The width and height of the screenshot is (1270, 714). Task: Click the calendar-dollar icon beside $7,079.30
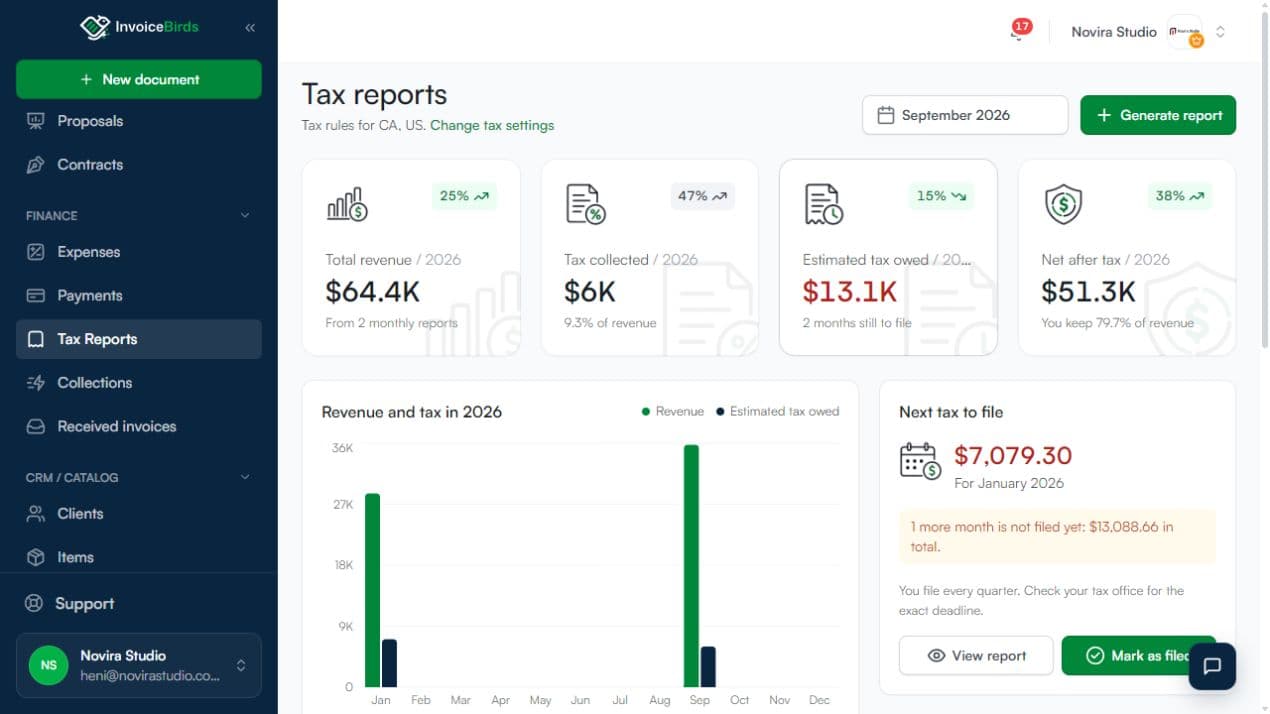pyautogui.click(x=920, y=461)
